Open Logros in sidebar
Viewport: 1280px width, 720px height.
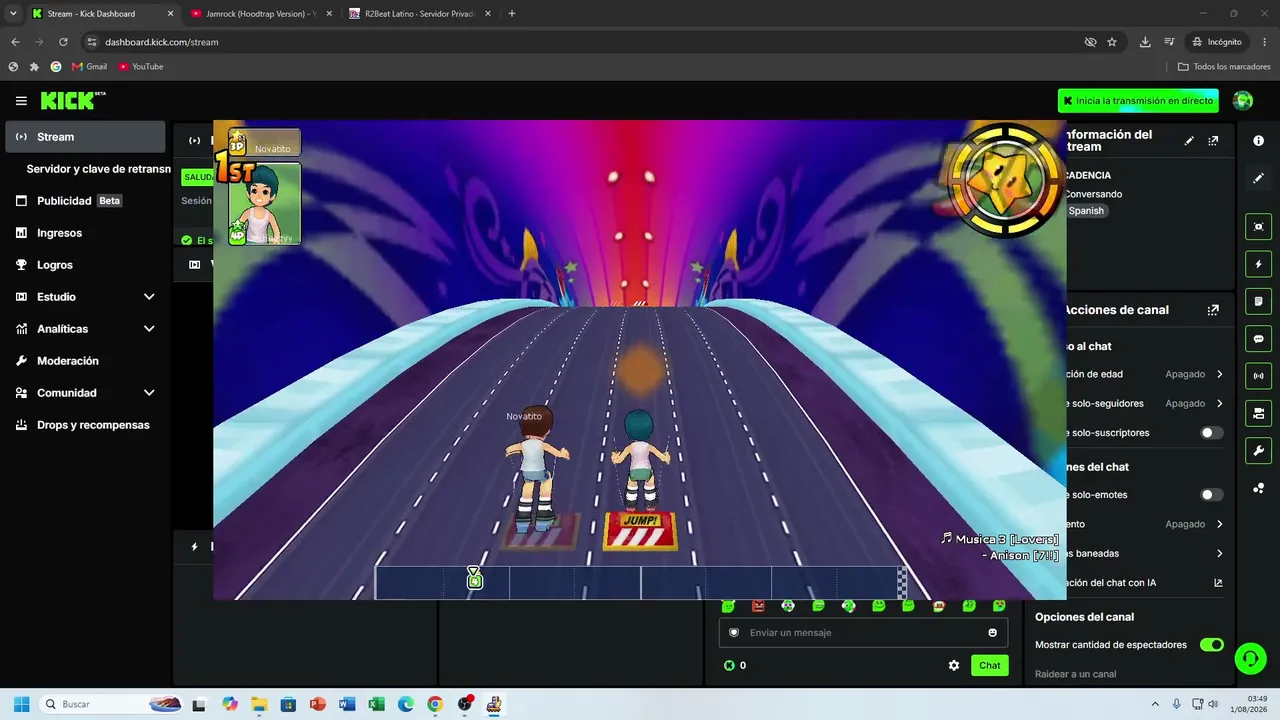tap(85, 265)
